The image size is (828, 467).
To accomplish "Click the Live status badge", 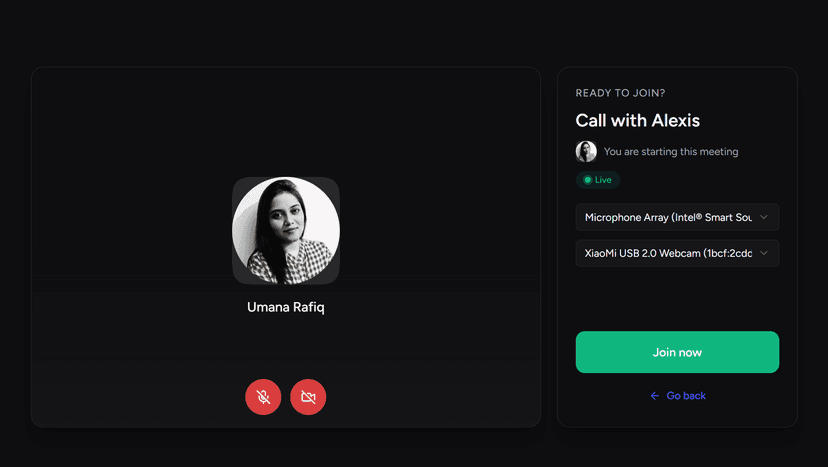I will pyautogui.click(x=598, y=180).
